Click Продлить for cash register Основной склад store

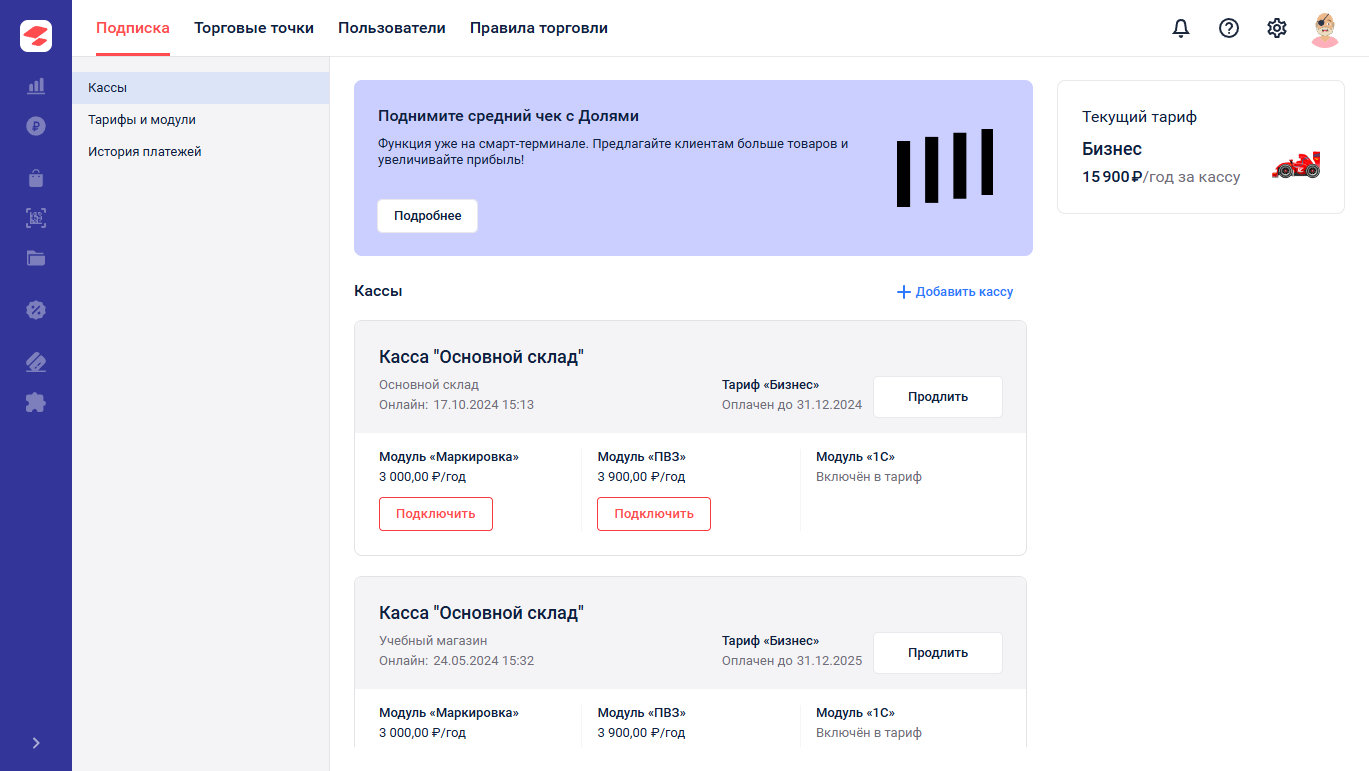click(x=938, y=397)
